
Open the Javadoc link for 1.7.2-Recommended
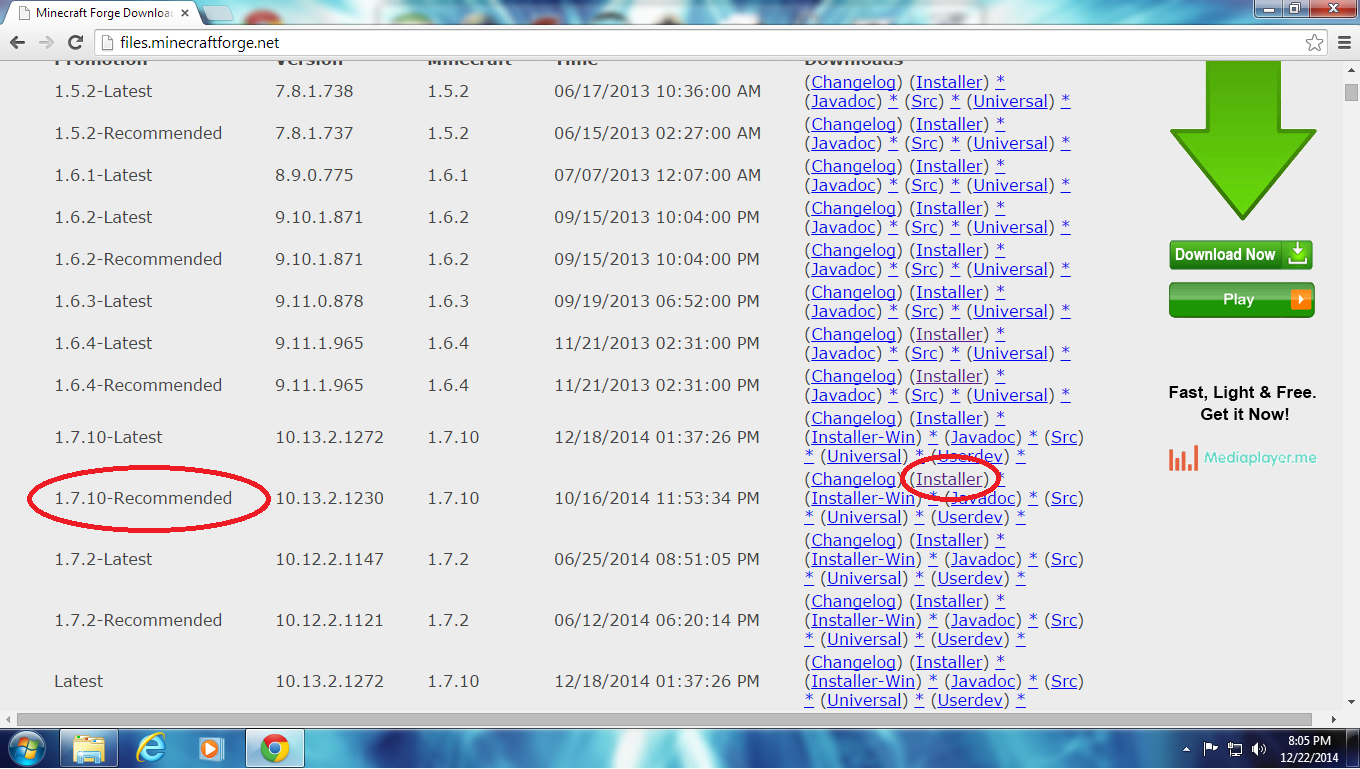coord(983,620)
